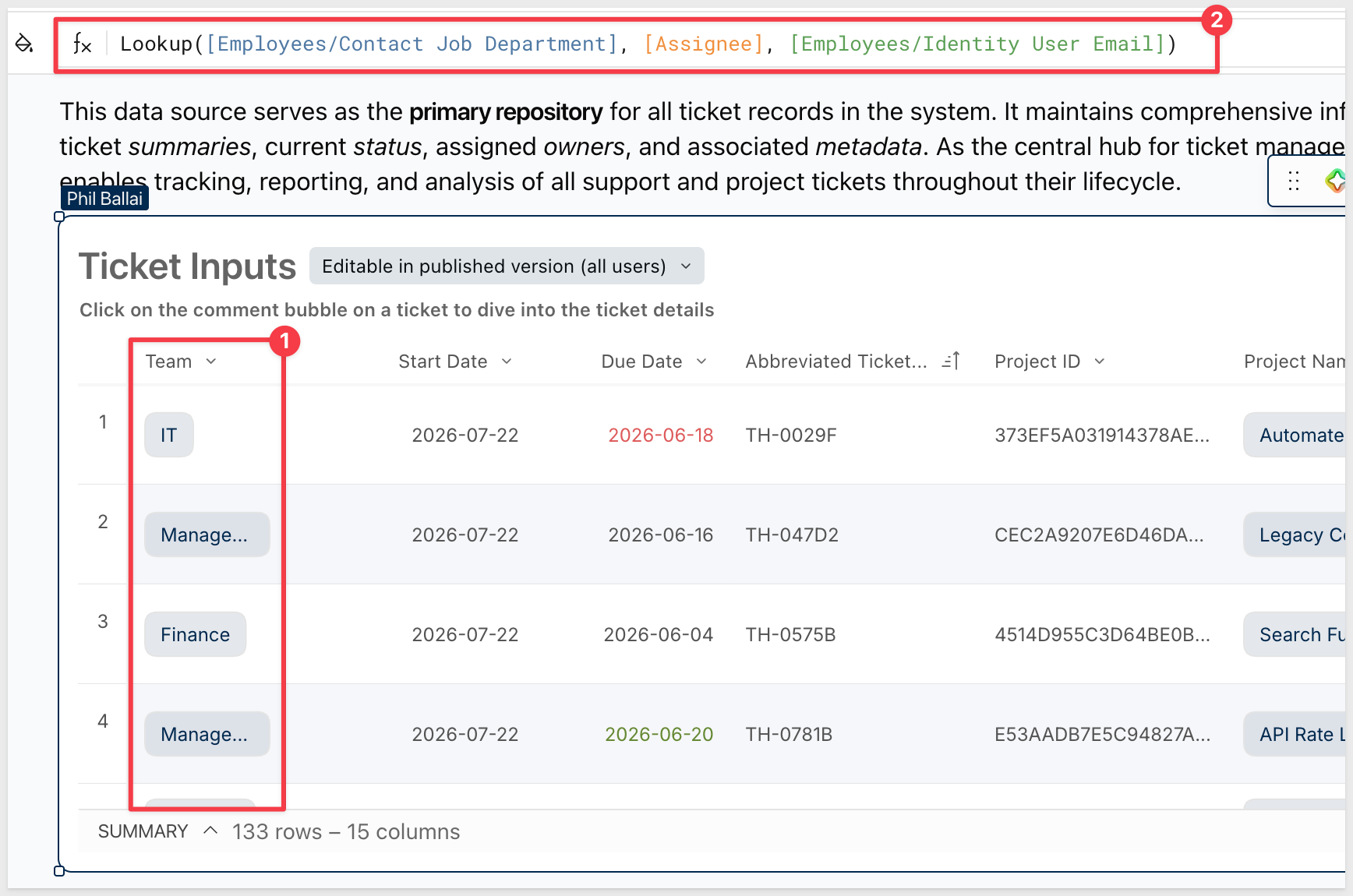This screenshot has width=1353, height=896.
Task: Select row number 4
Action: pos(103,721)
